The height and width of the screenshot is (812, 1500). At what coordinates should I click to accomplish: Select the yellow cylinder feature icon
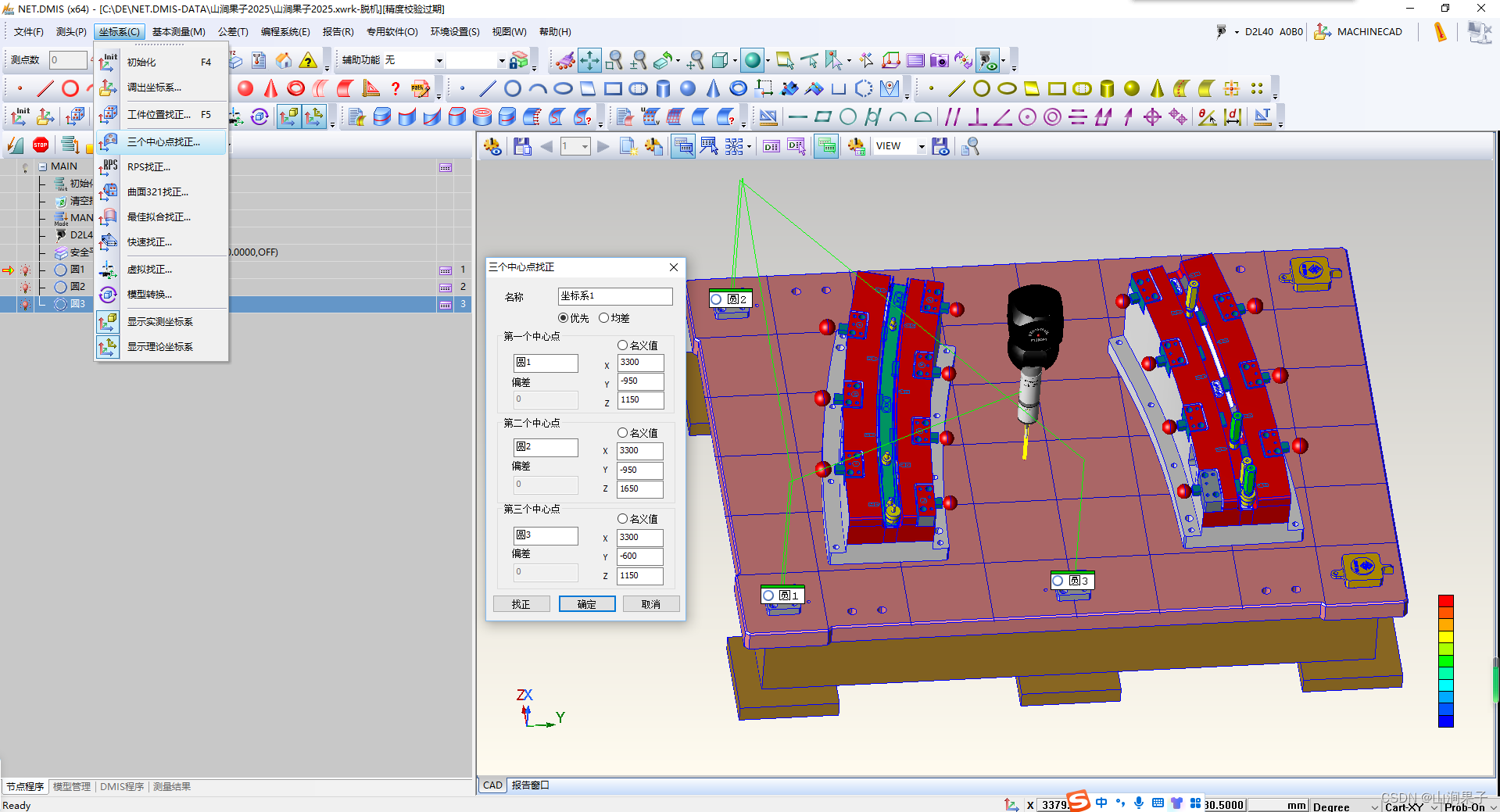pyautogui.click(x=1107, y=88)
